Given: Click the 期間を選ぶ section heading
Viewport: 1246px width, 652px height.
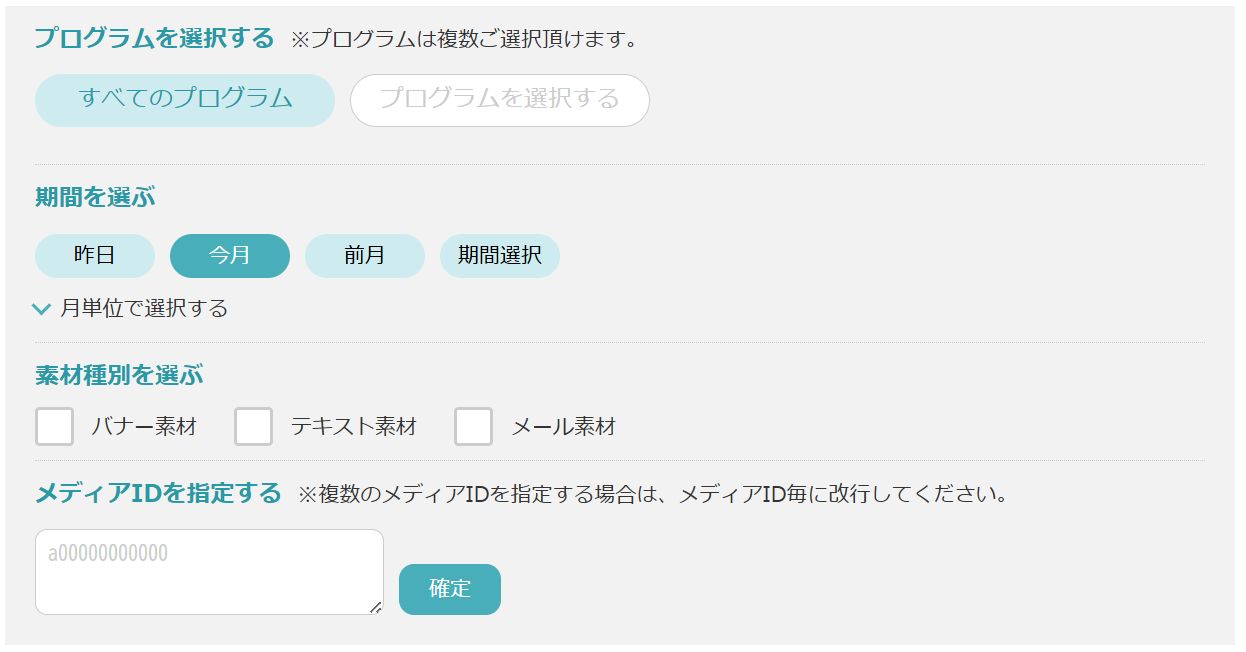Looking at the screenshot, I should coord(95,197).
